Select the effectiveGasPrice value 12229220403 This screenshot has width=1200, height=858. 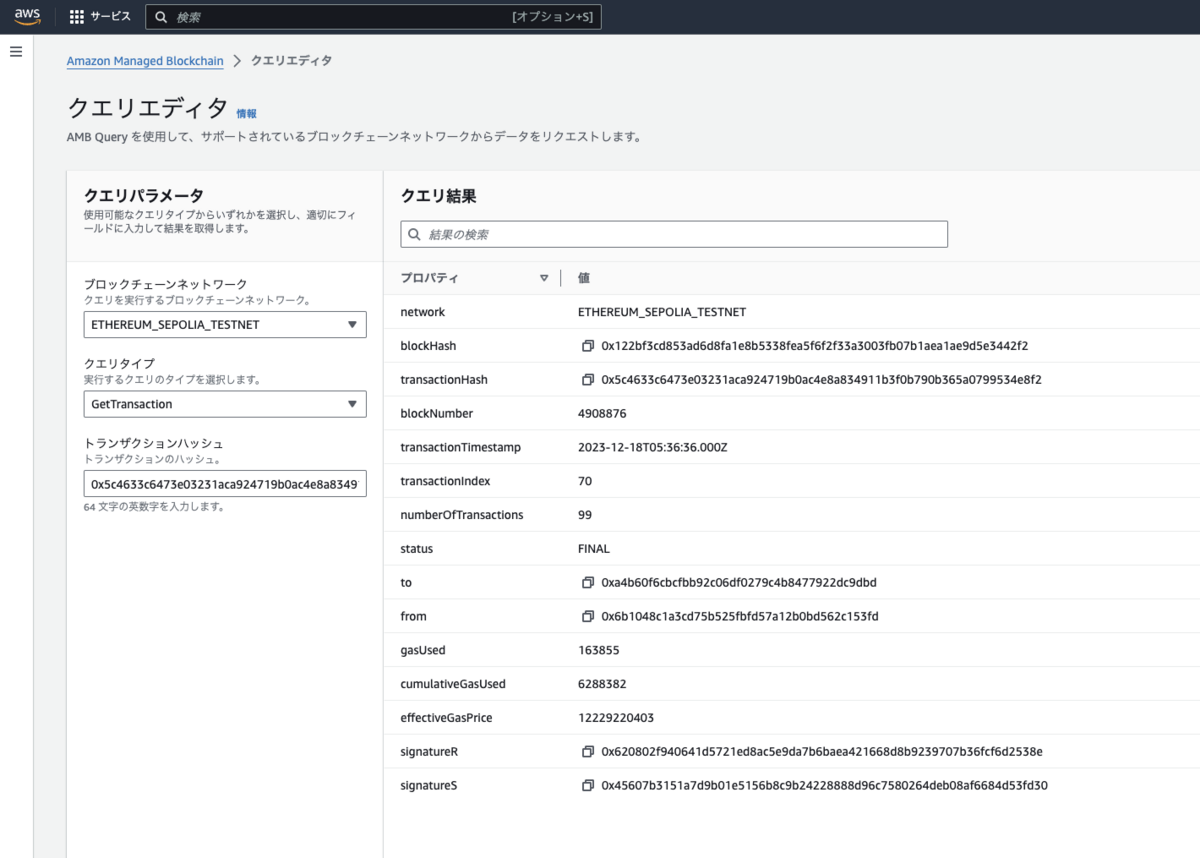point(616,718)
